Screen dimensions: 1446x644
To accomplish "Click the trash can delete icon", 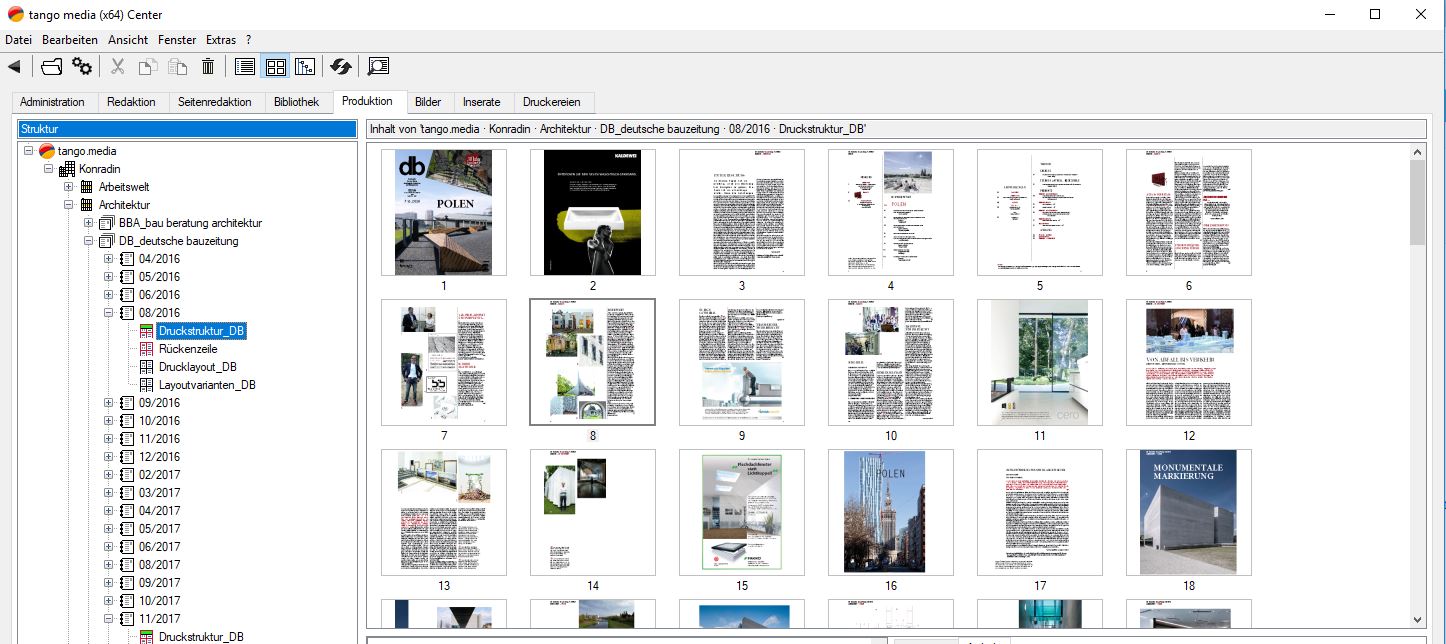I will (x=208, y=67).
